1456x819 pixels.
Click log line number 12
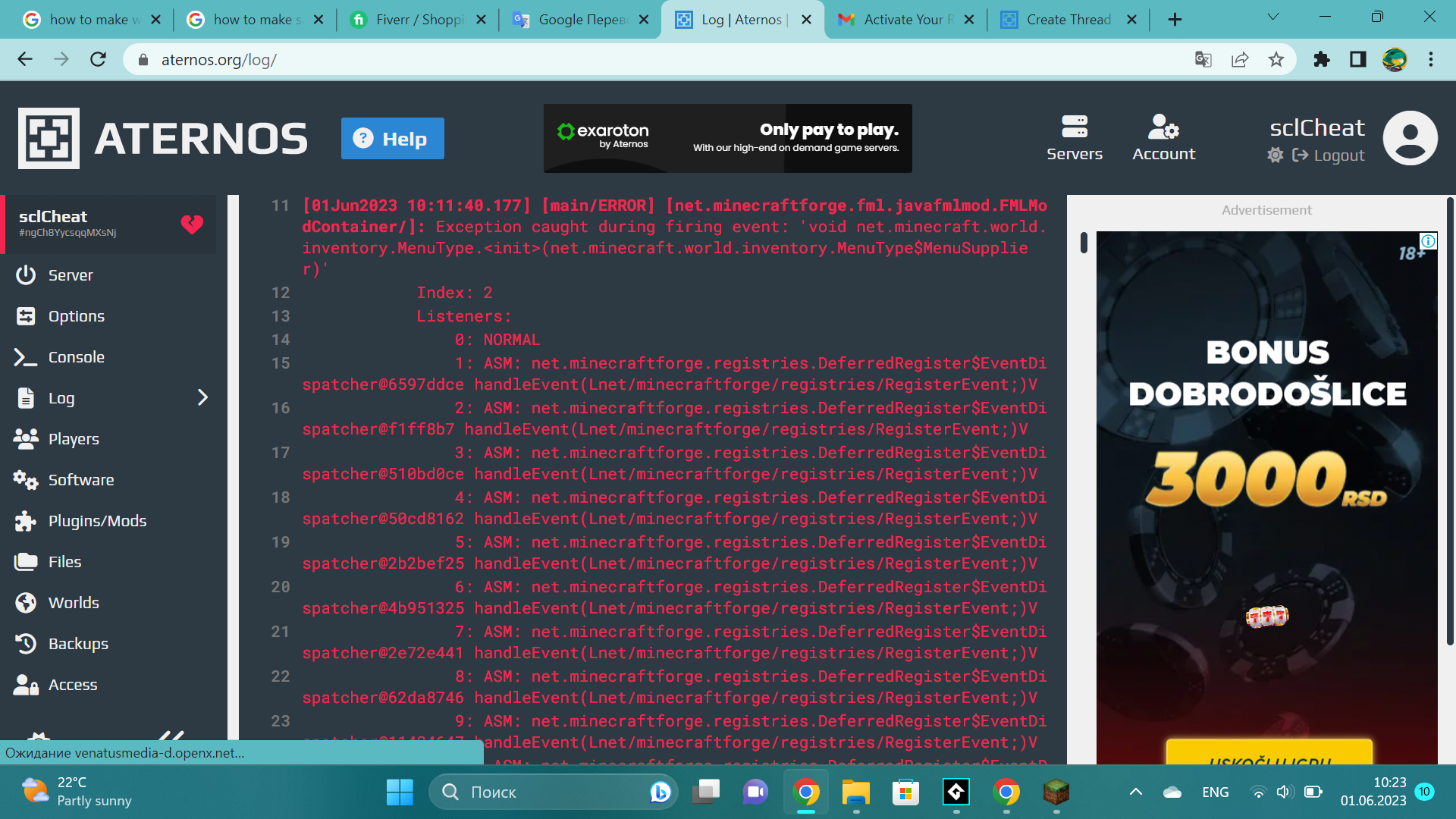tap(281, 293)
